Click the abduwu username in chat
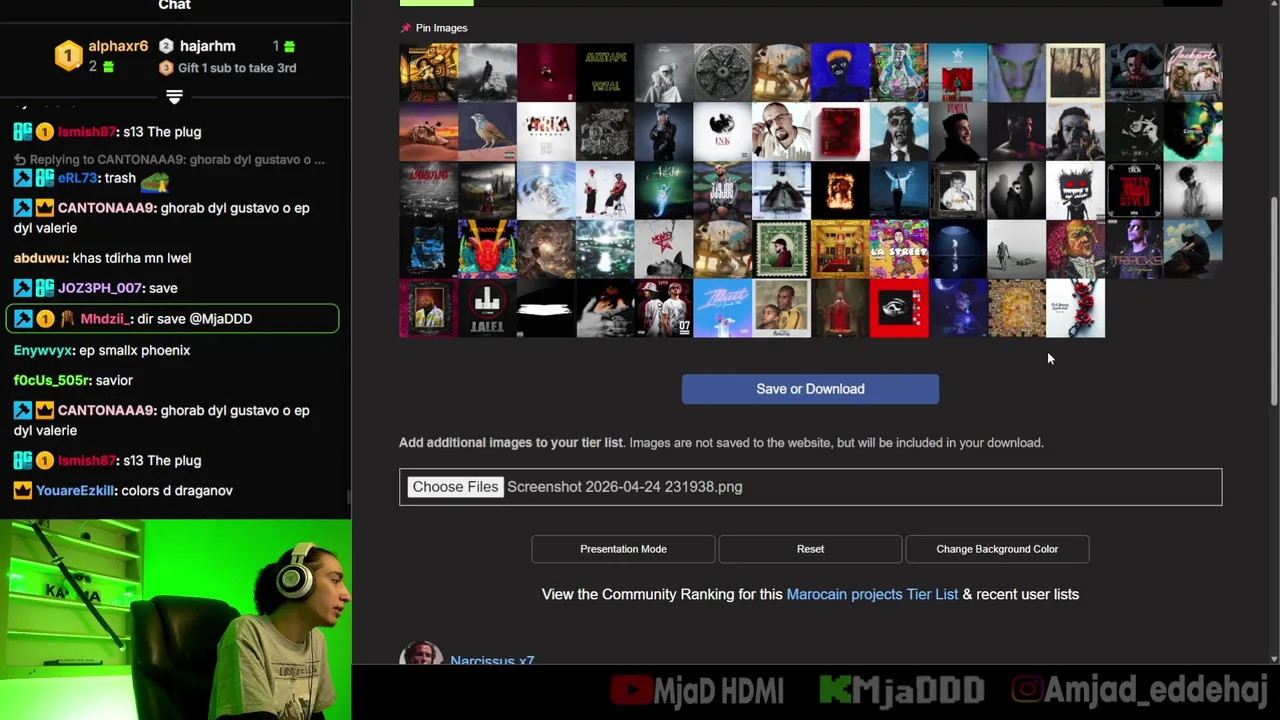 tap(40, 258)
